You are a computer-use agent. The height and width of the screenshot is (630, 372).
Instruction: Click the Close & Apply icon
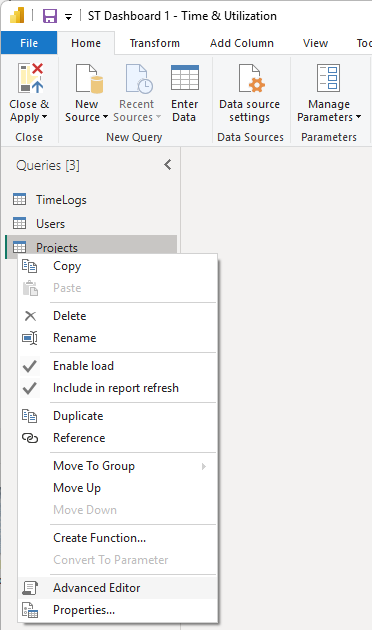tap(30, 78)
